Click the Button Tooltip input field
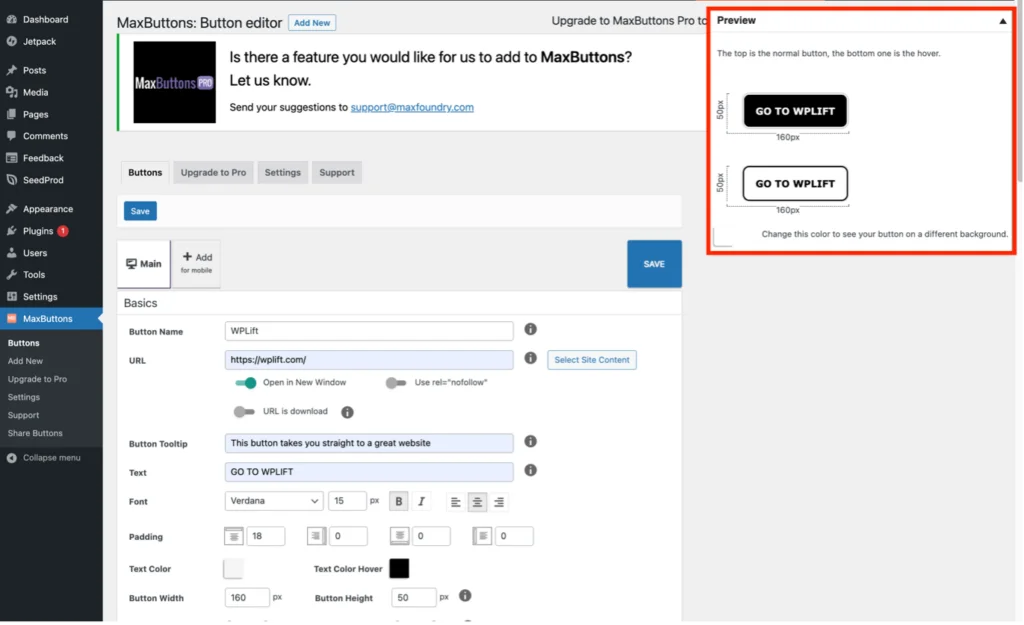 pos(369,443)
